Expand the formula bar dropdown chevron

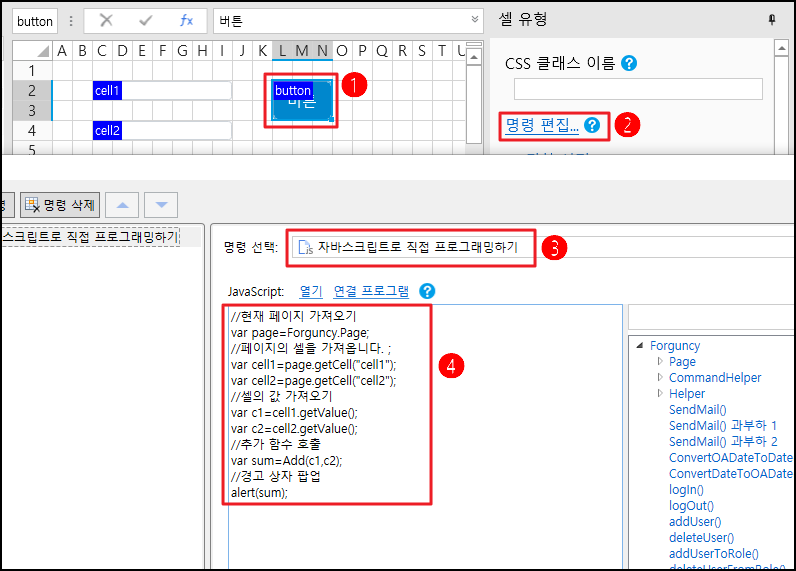[x=475, y=20]
